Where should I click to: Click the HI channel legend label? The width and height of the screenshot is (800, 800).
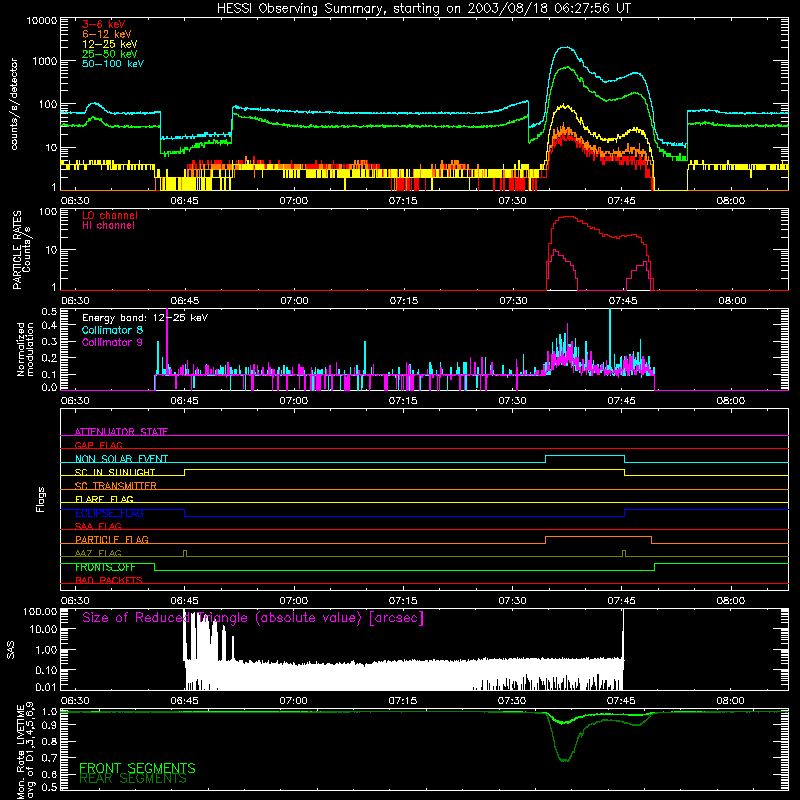(x=108, y=226)
